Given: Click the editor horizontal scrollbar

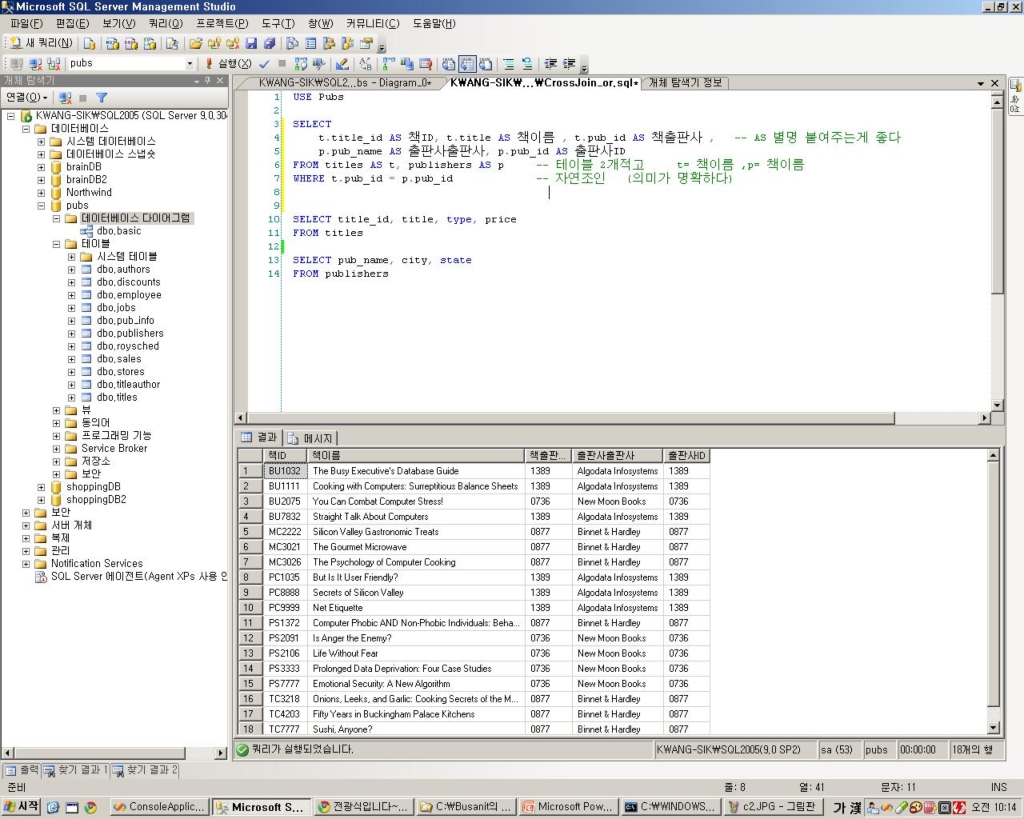Looking at the screenshot, I should [x=612, y=418].
